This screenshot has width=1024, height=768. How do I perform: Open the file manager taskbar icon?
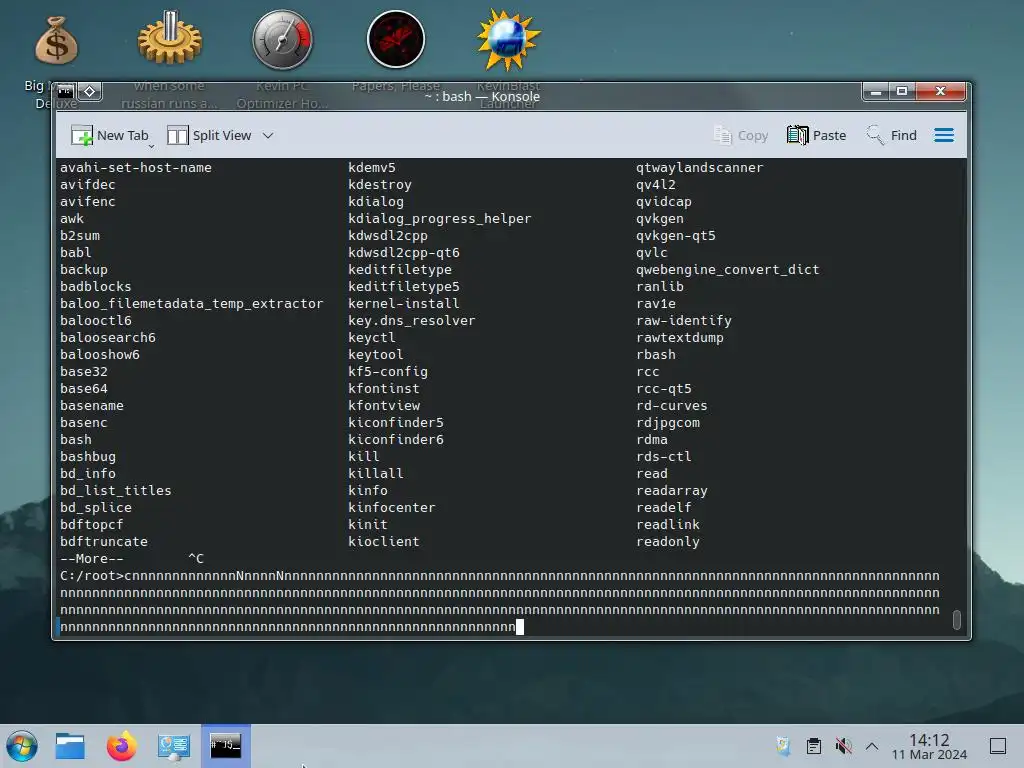tap(70, 746)
